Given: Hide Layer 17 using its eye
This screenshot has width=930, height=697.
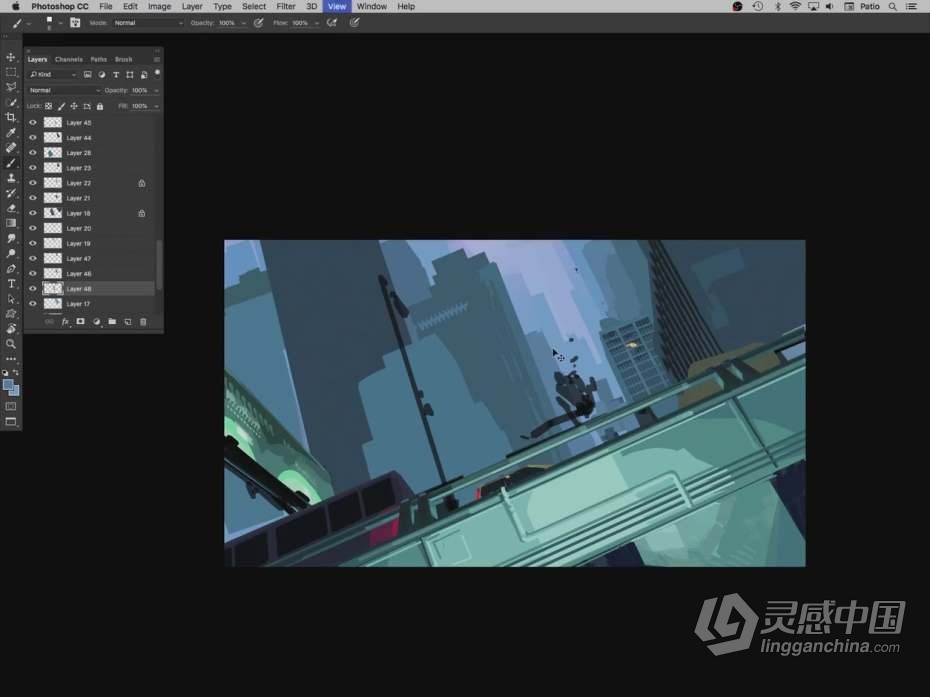Looking at the screenshot, I should [x=33, y=304].
